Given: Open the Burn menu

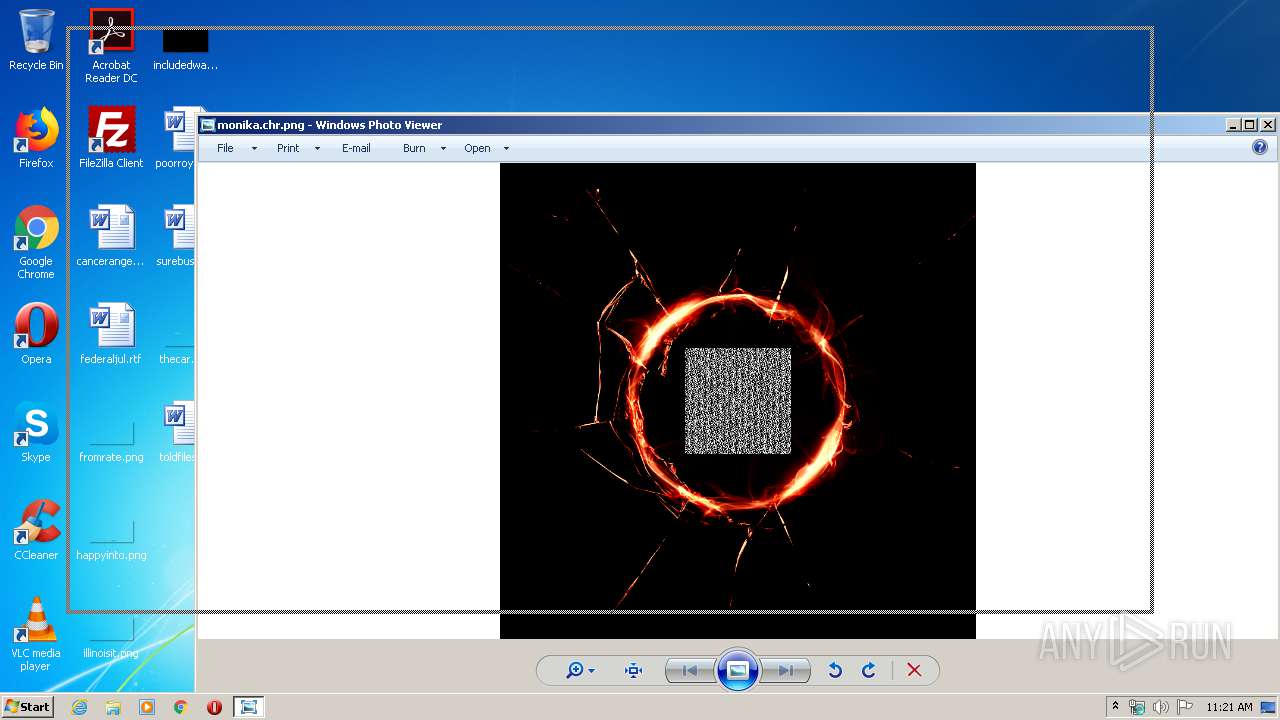Looking at the screenshot, I should pos(414,148).
